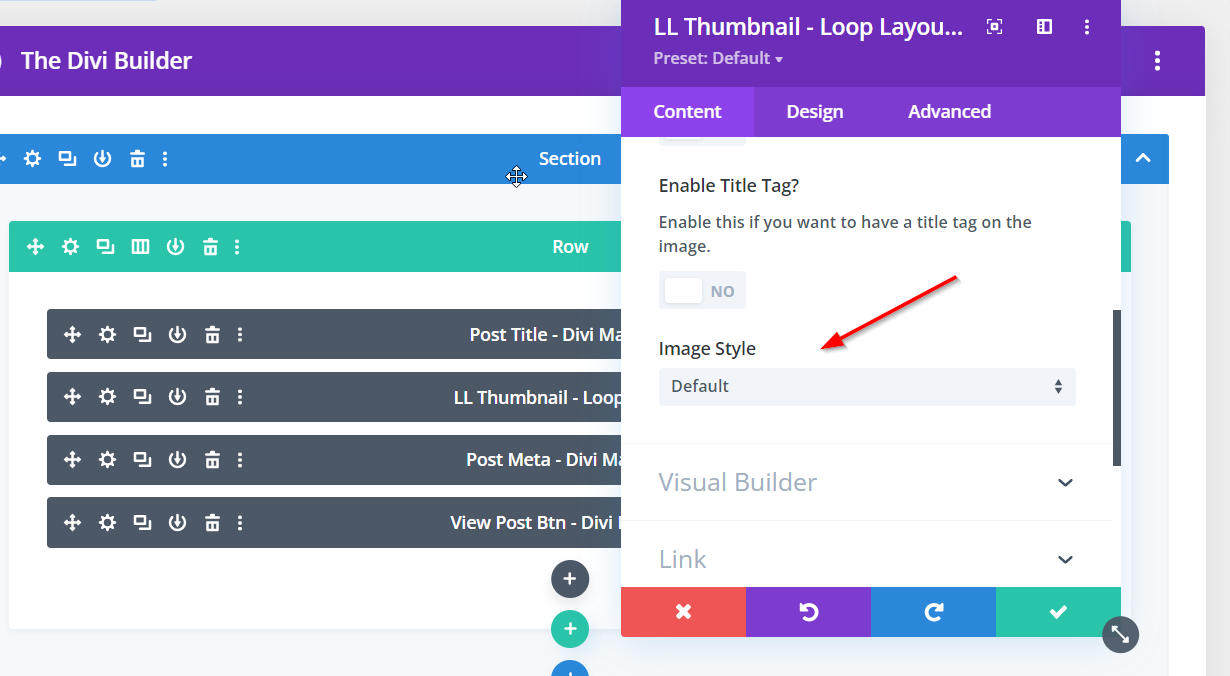
Task: Delete the Section using trash icon
Action: [138, 159]
